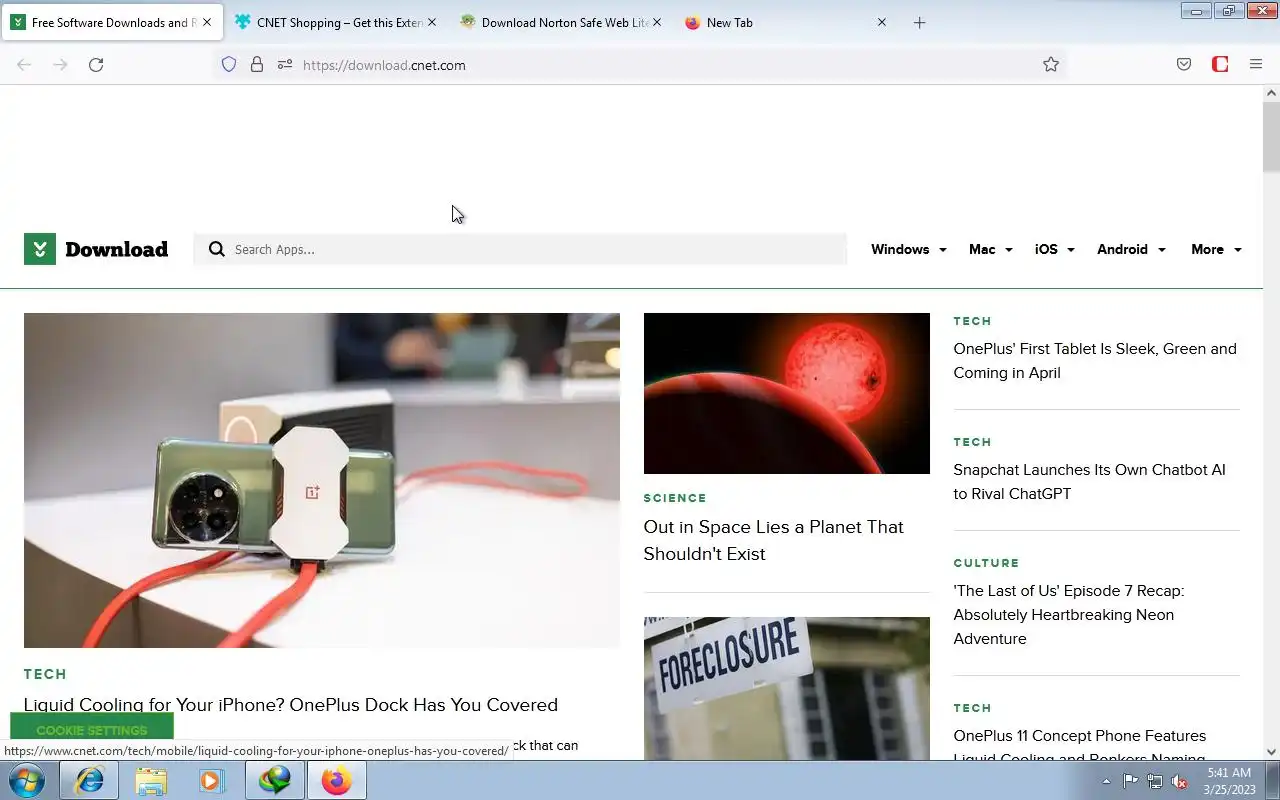
Task: Open Snapchat Launches Chatbot AI article
Action: pos(1089,482)
